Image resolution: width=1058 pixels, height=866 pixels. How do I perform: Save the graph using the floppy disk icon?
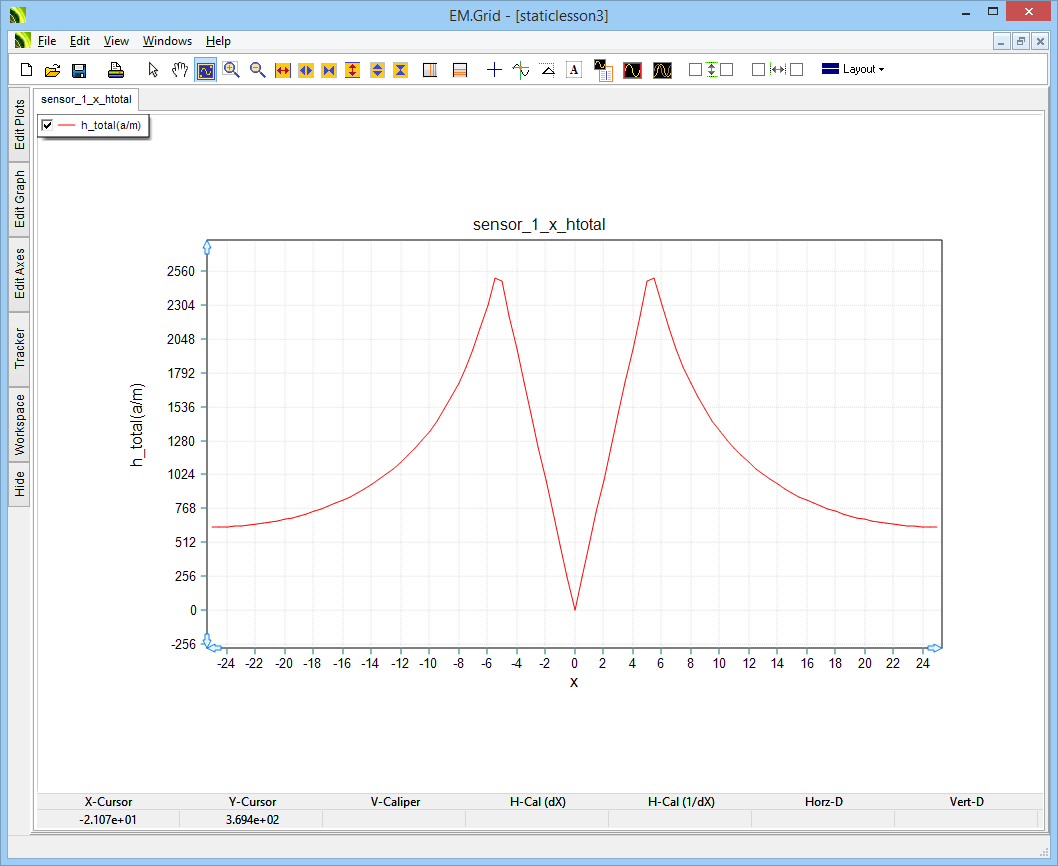click(x=79, y=70)
